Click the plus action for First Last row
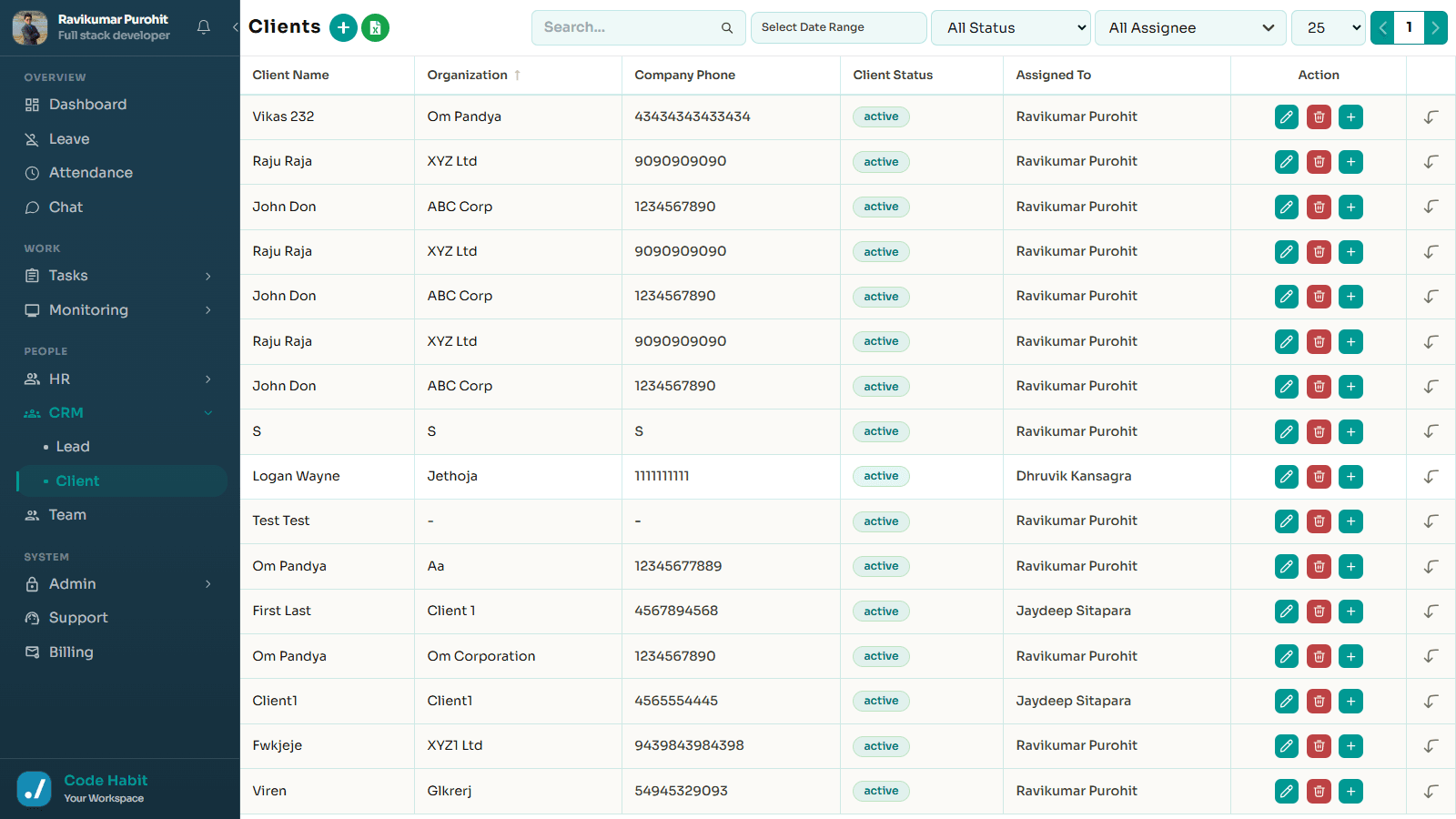The image size is (1456, 819). pos(1351,612)
